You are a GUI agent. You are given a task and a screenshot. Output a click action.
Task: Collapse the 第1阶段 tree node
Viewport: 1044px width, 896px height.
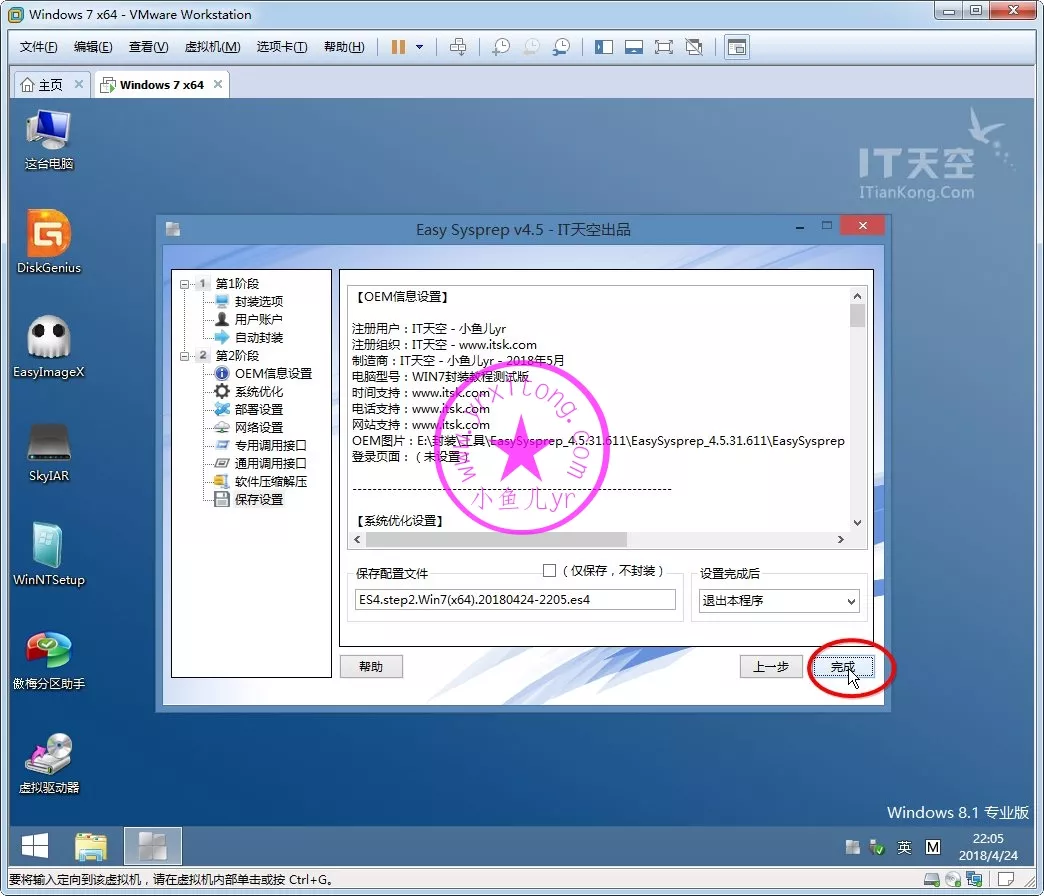point(184,284)
